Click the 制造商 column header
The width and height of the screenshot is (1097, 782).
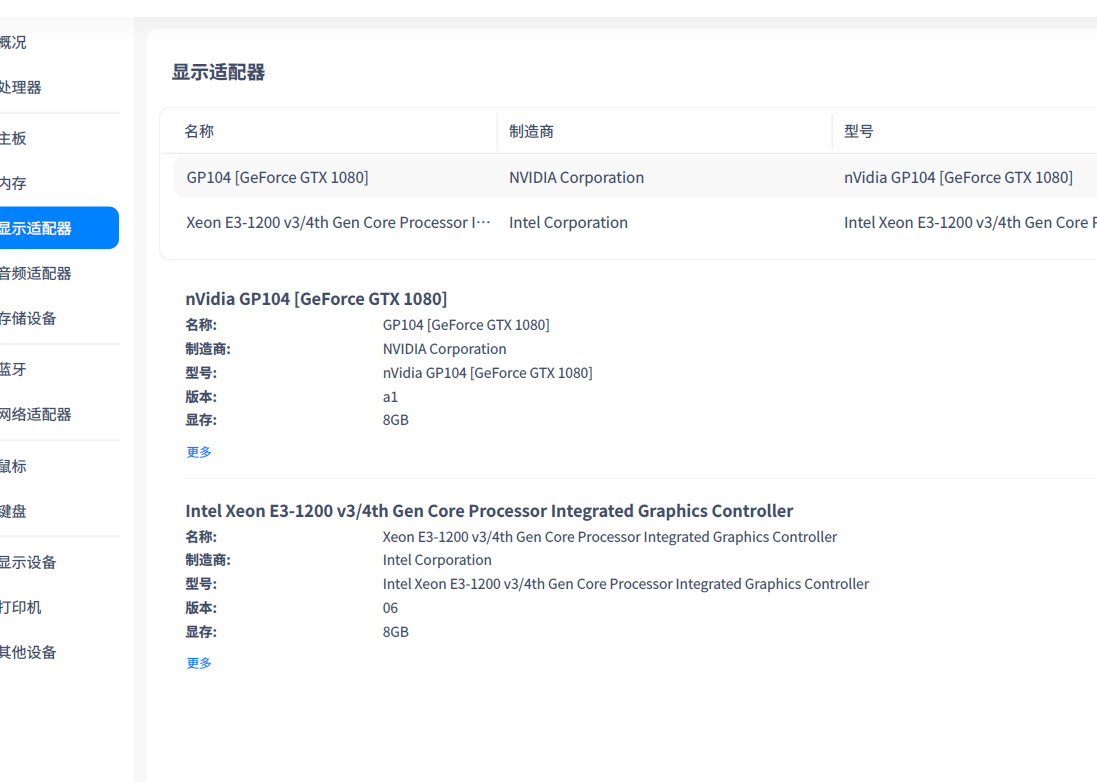point(531,131)
